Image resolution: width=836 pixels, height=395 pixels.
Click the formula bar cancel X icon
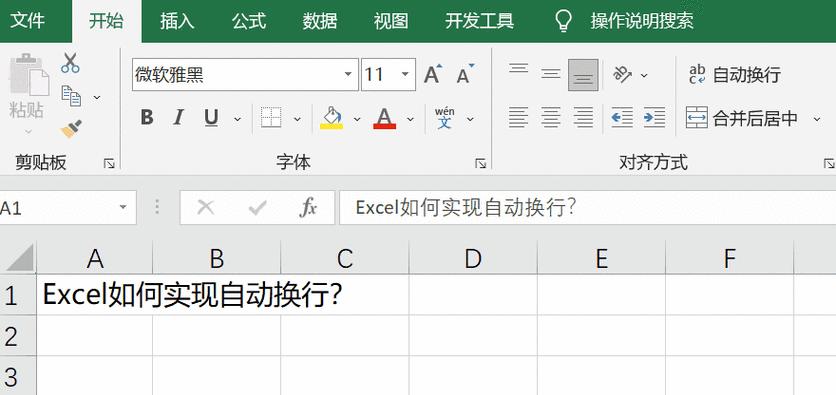click(x=206, y=207)
